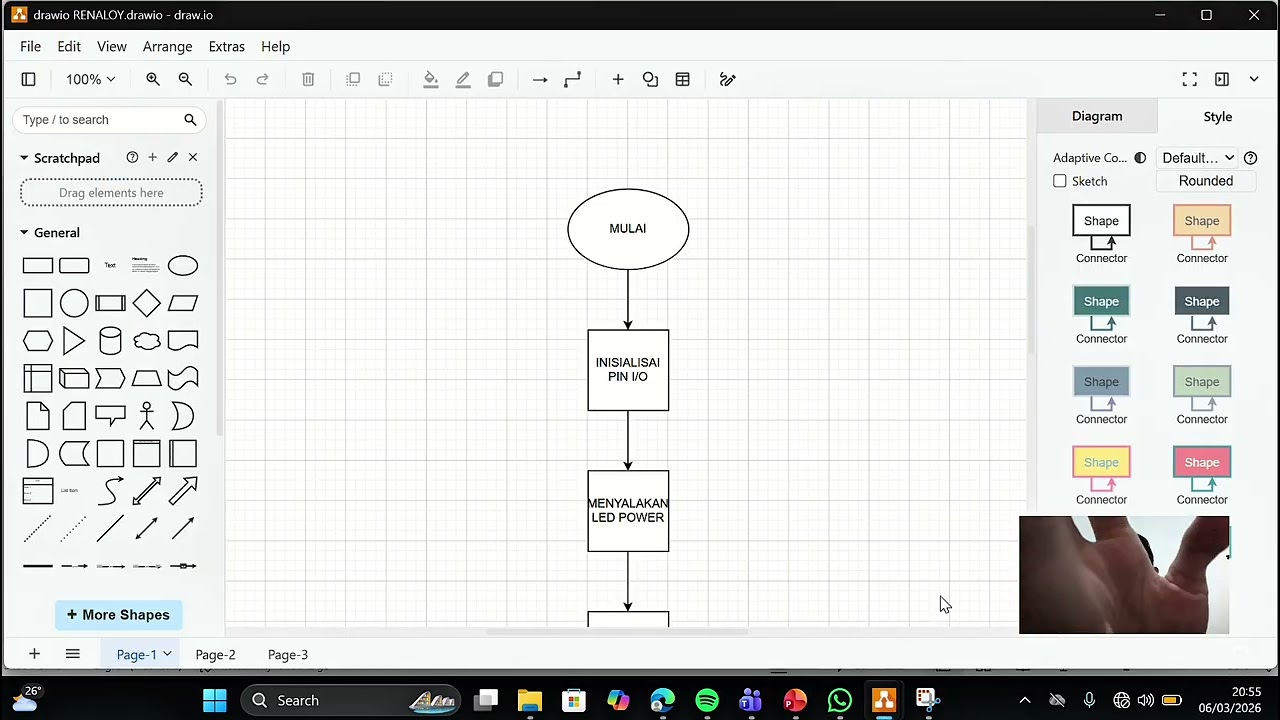Click the Zoom In magnifier icon
This screenshot has width=1280, height=720.
[153, 79]
